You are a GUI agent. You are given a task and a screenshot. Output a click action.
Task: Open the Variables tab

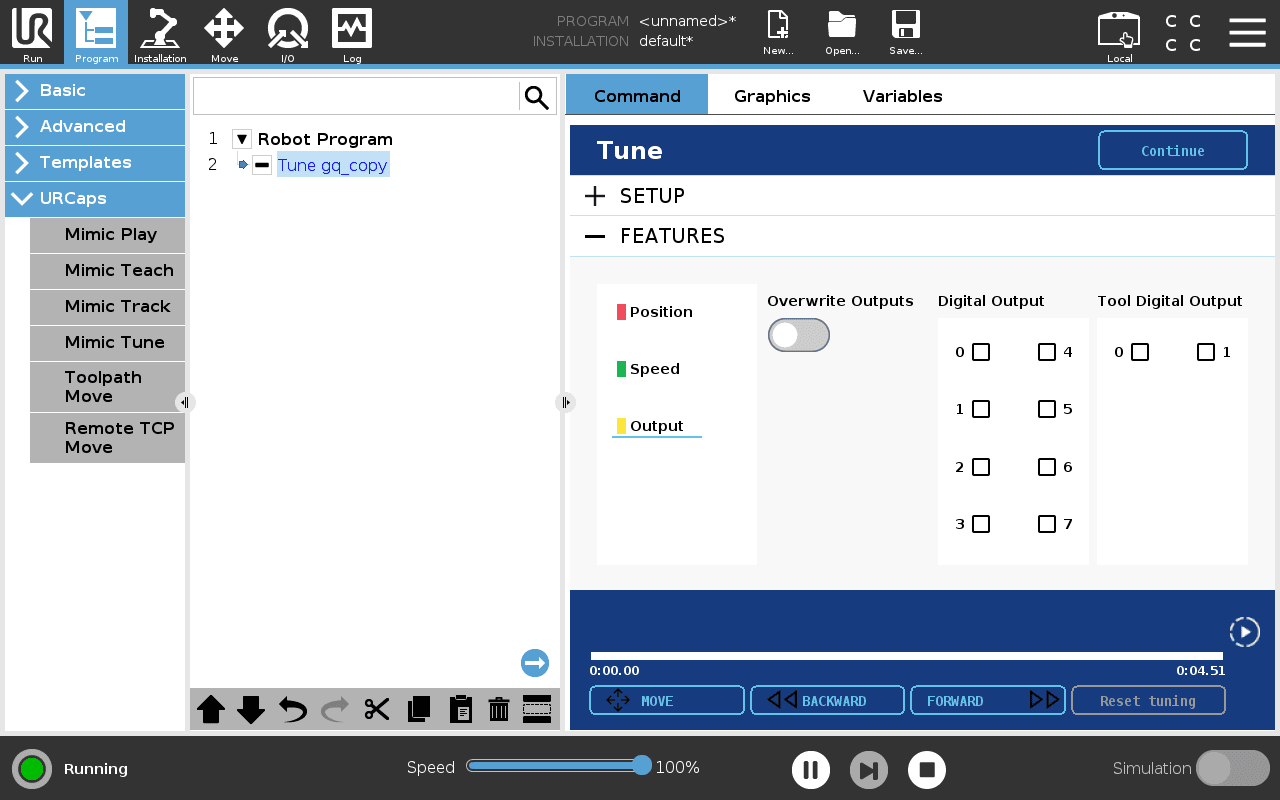click(902, 96)
